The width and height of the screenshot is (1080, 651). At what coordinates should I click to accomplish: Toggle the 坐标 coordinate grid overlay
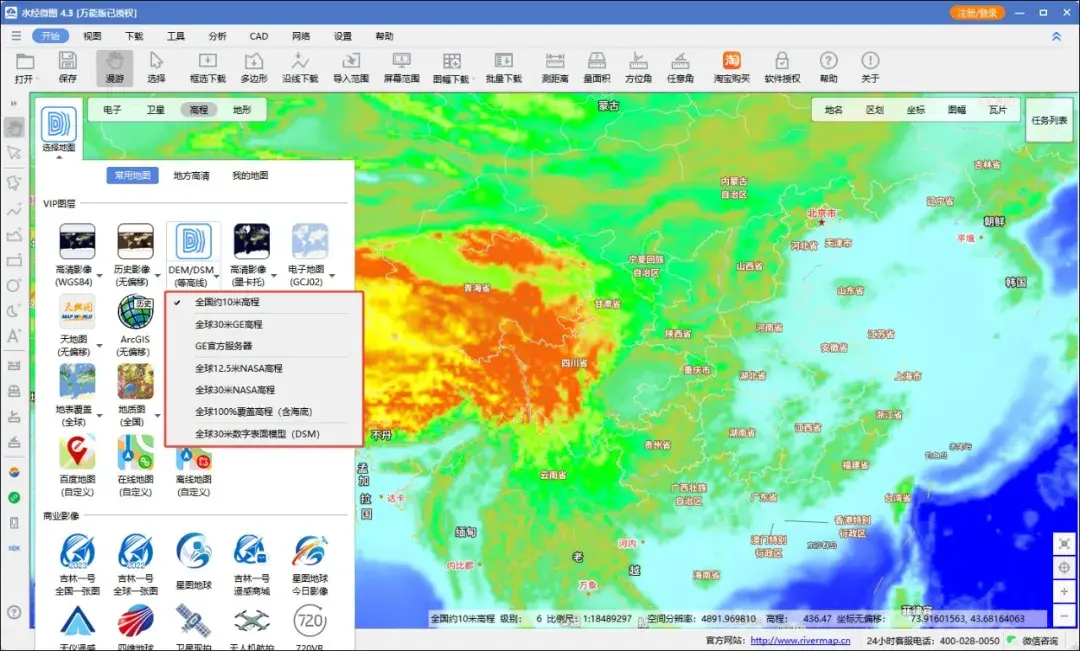(916, 110)
